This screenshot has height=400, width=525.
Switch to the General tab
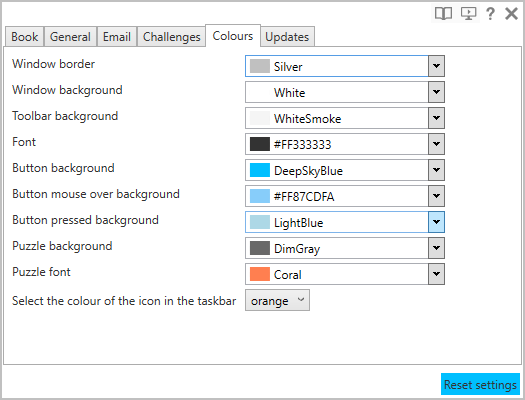(x=70, y=36)
